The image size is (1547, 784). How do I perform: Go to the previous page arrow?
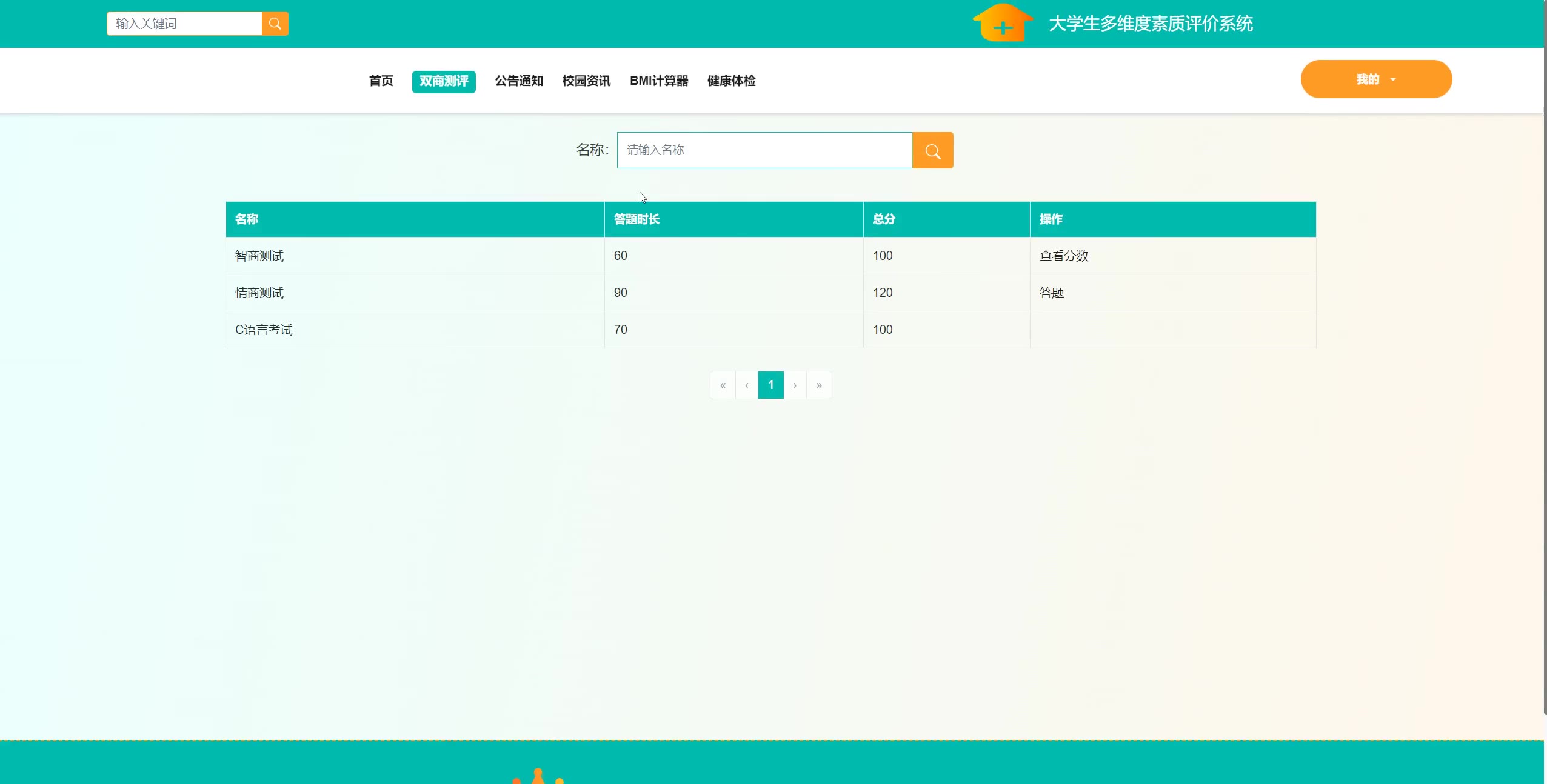pos(747,385)
